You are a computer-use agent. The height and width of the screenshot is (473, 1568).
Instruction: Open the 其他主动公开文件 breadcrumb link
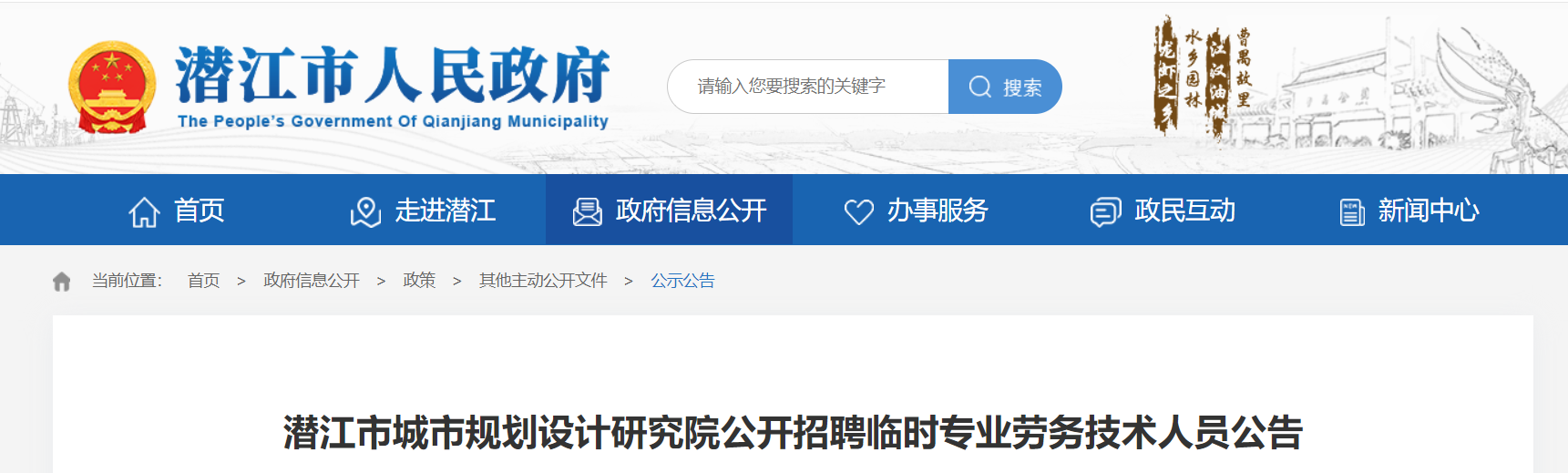click(x=543, y=281)
